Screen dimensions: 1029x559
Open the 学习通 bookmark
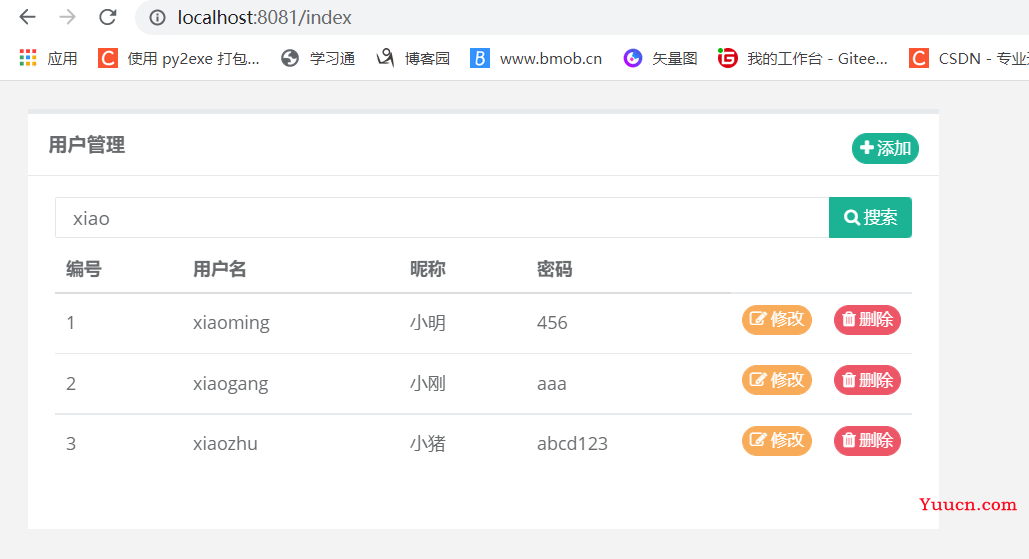(x=318, y=58)
